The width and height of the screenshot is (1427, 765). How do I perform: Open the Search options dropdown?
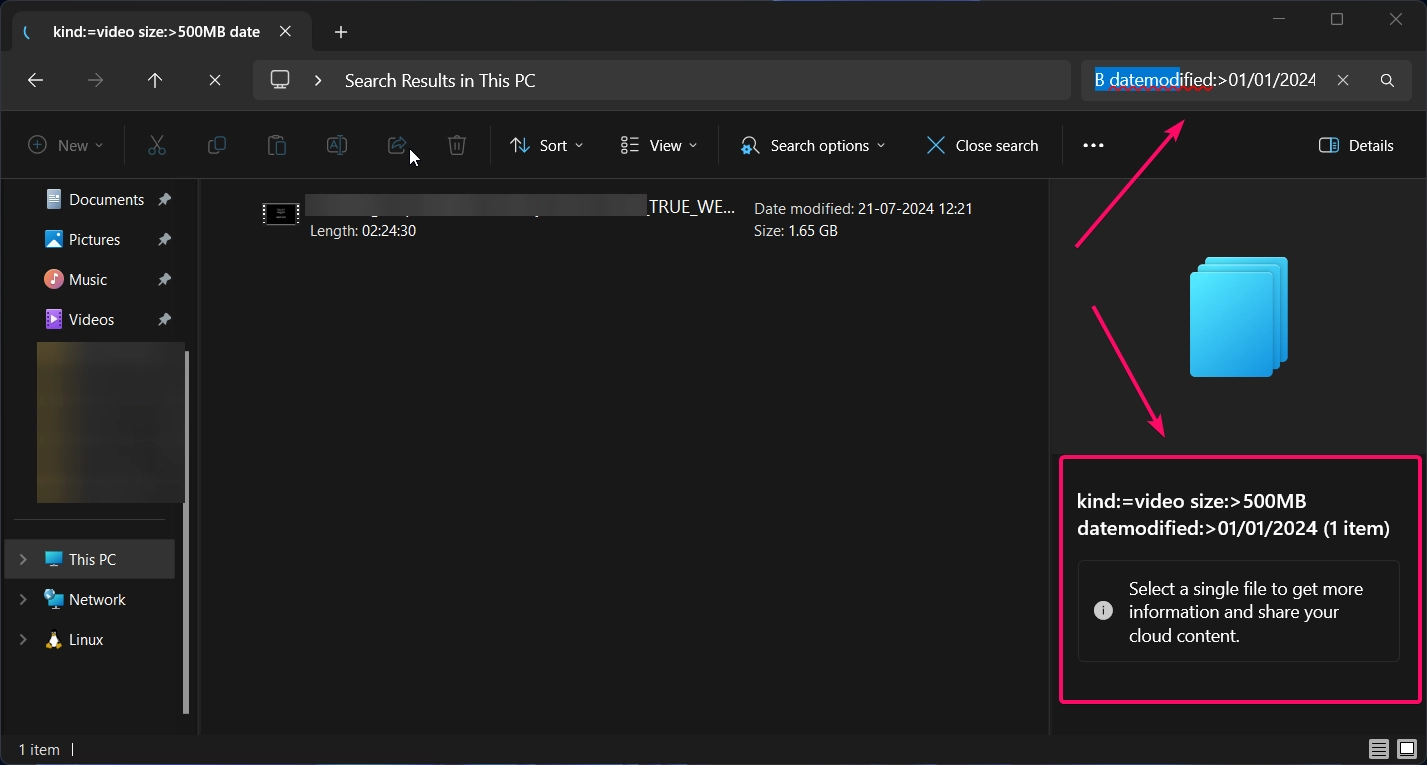click(x=812, y=146)
